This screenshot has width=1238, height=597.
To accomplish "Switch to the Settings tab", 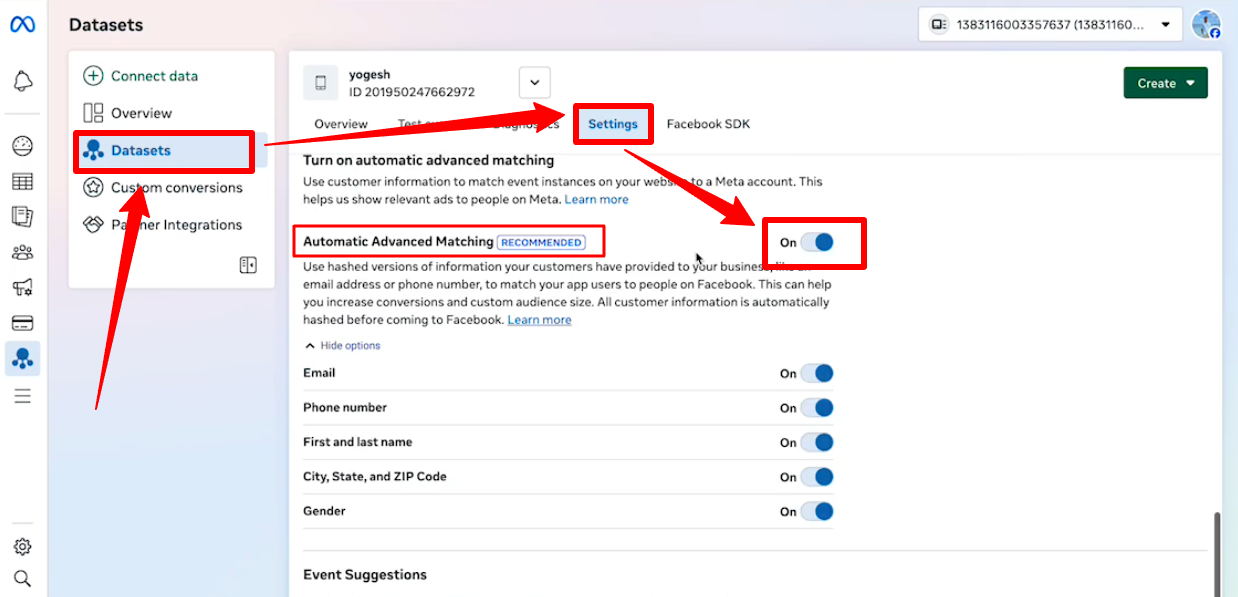I will click(x=613, y=124).
